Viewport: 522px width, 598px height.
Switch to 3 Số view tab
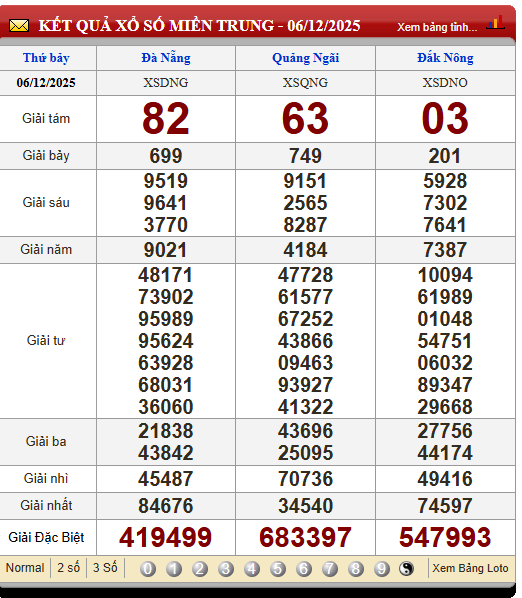pyautogui.click(x=105, y=568)
